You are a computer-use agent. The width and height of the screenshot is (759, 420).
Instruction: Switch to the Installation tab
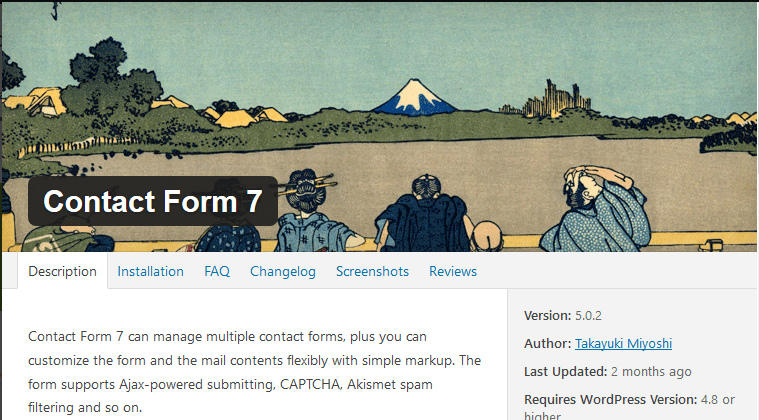(x=151, y=271)
